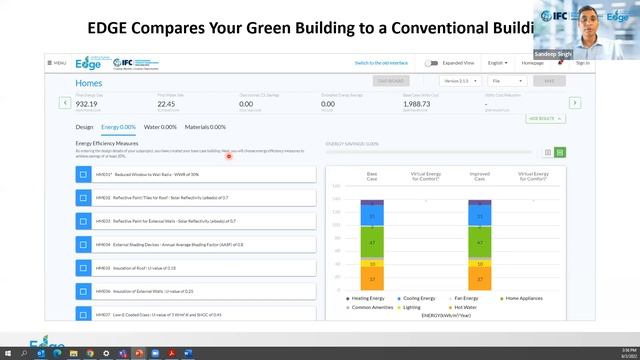The height and width of the screenshot is (360, 640).
Task: Select the table view chart icon
Action: (548, 152)
